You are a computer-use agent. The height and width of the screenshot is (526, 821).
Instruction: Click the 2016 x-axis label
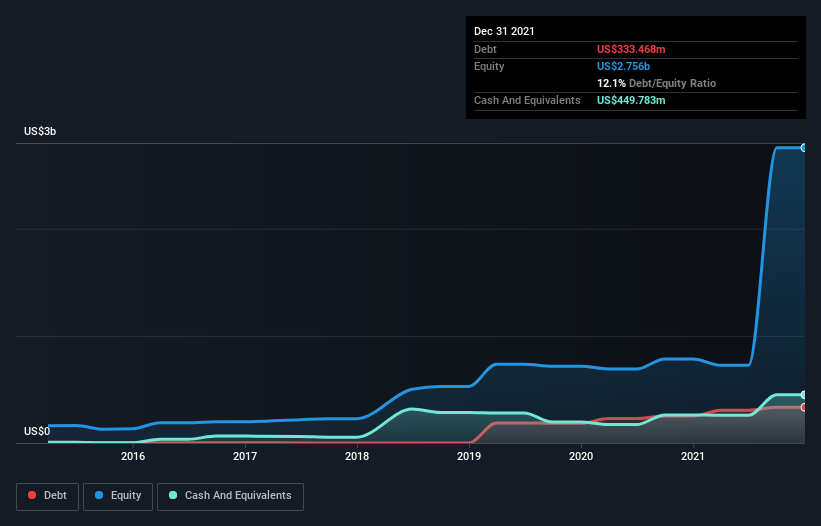click(x=133, y=456)
